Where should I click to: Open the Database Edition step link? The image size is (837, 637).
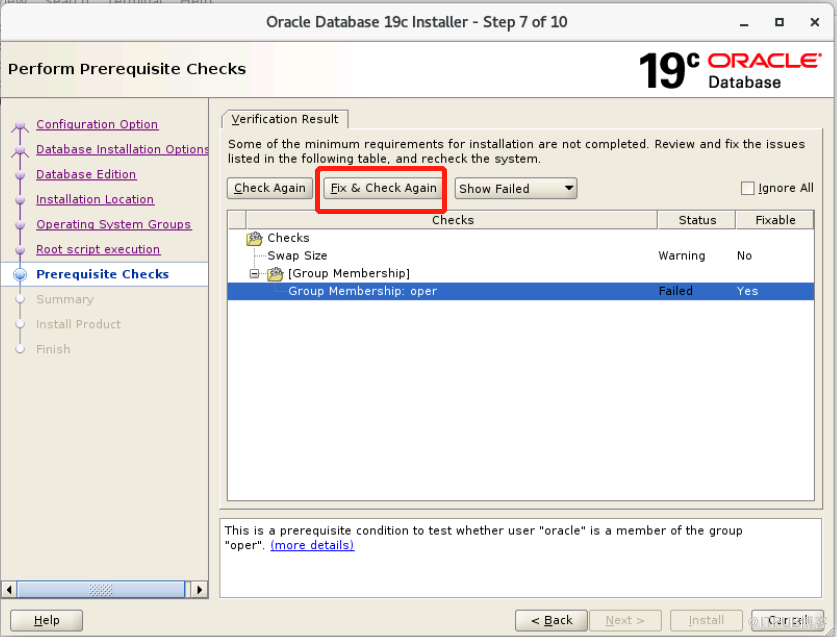[x=86, y=174]
